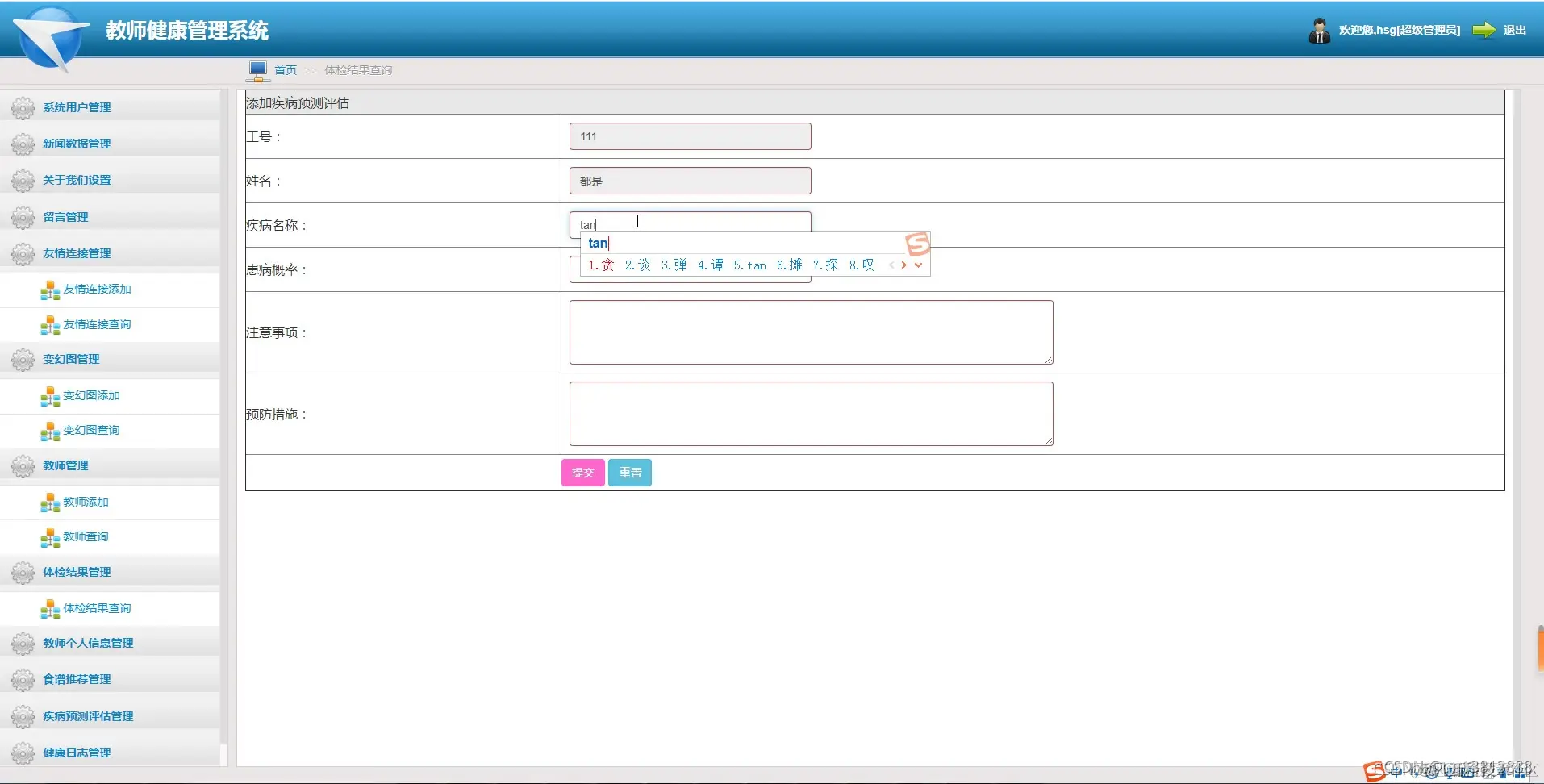
Task: Click the user avatar icon in header
Action: click(x=1320, y=31)
